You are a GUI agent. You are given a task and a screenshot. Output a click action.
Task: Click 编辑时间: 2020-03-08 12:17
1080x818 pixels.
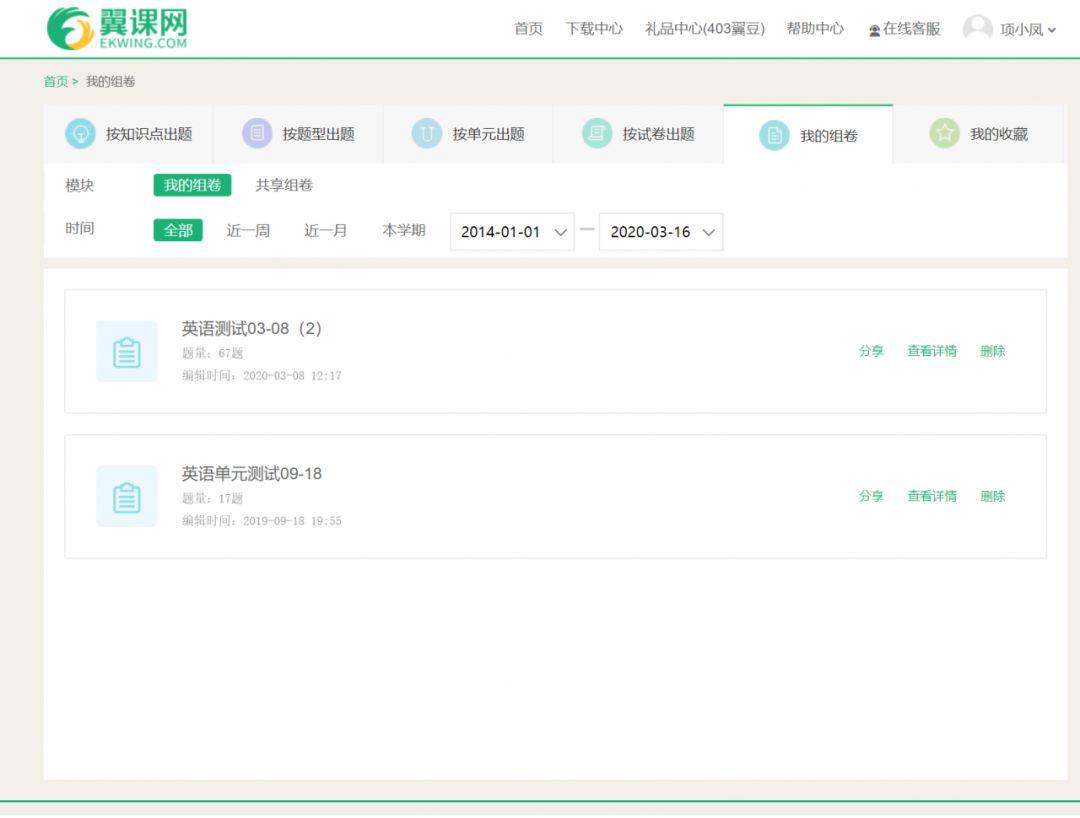point(262,376)
